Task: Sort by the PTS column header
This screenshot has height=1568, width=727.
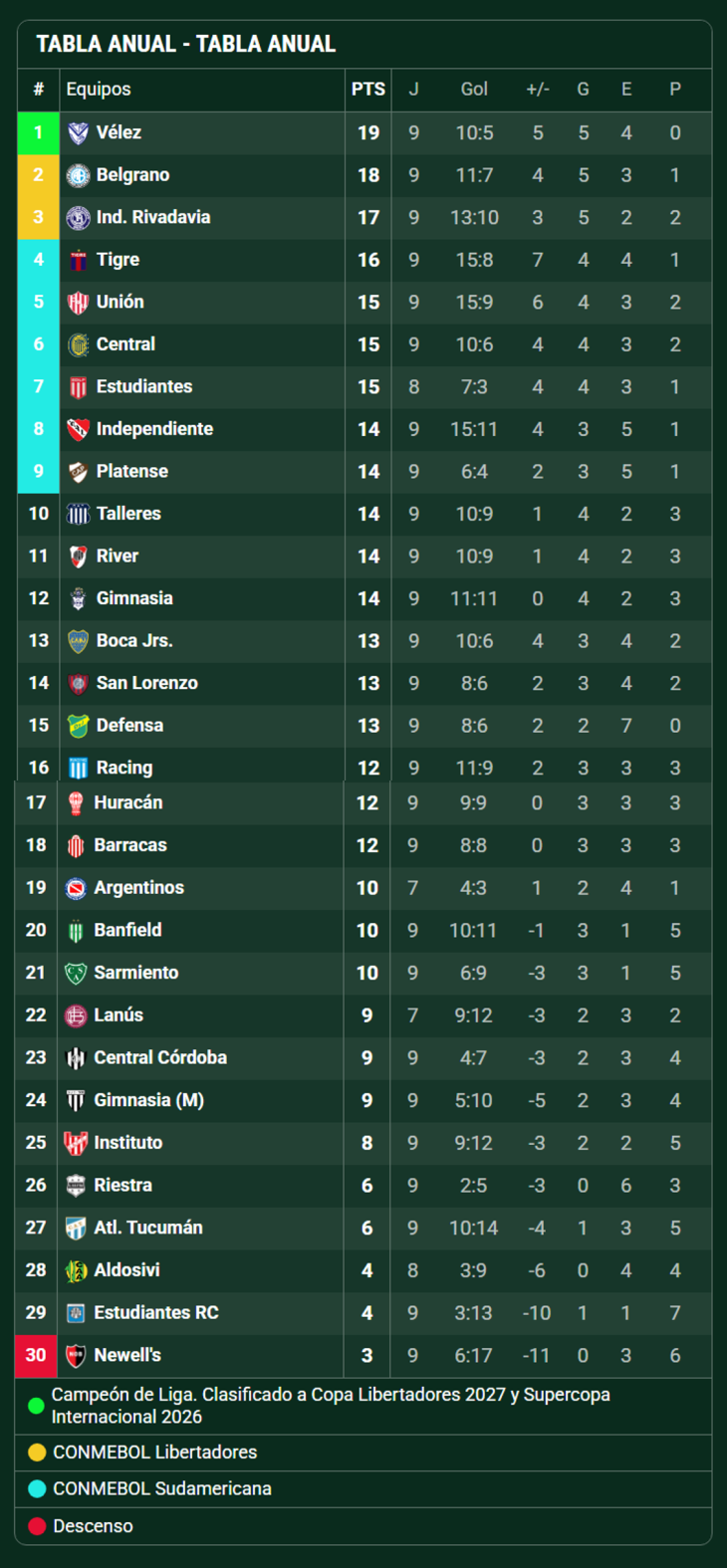Action: pyautogui.click(x=367, y=90)
